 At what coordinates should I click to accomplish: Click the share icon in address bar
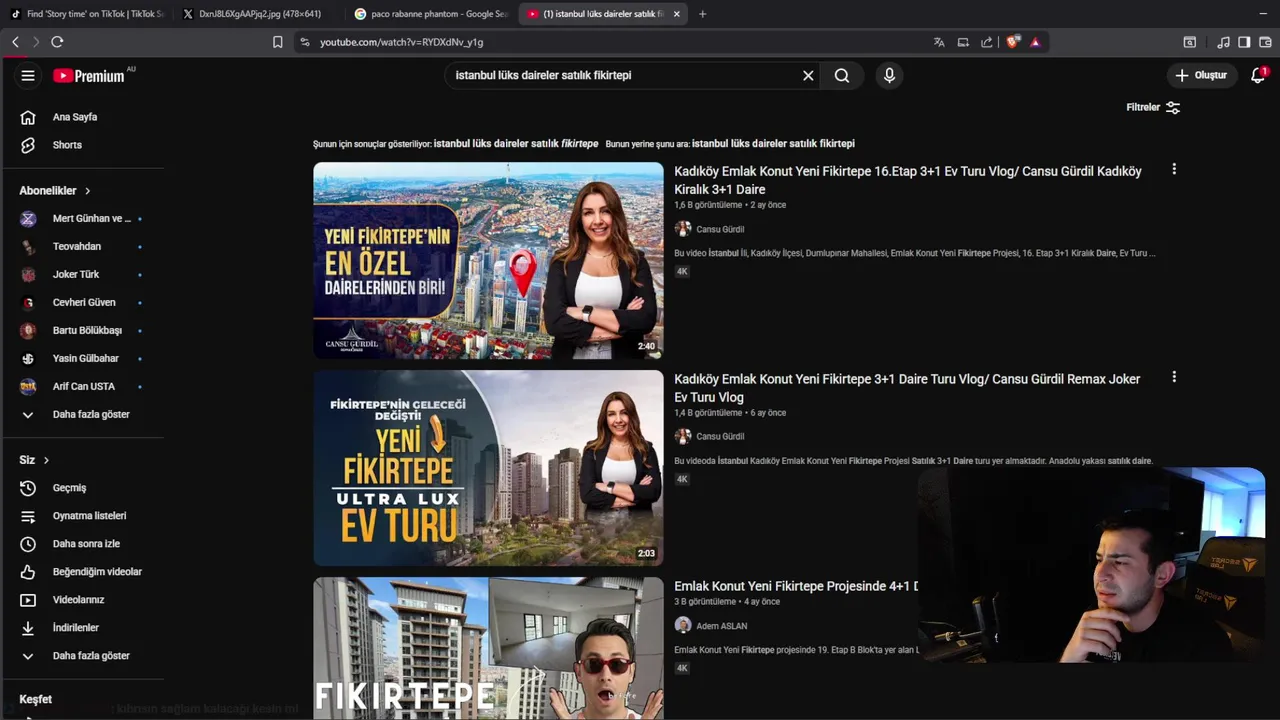coord(987,42)
